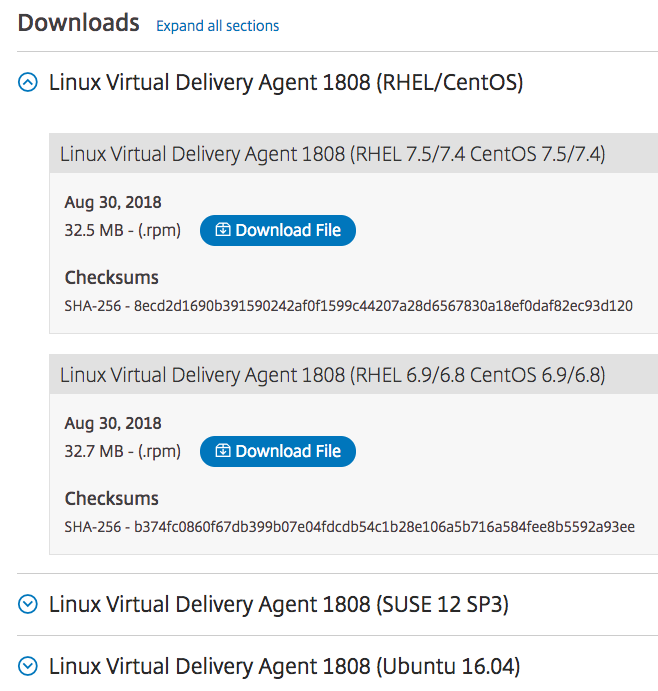Click the 32.5 MB - (.rpm) size text
The height and width of the screenshot is (691, 658).
click(123, 230)
